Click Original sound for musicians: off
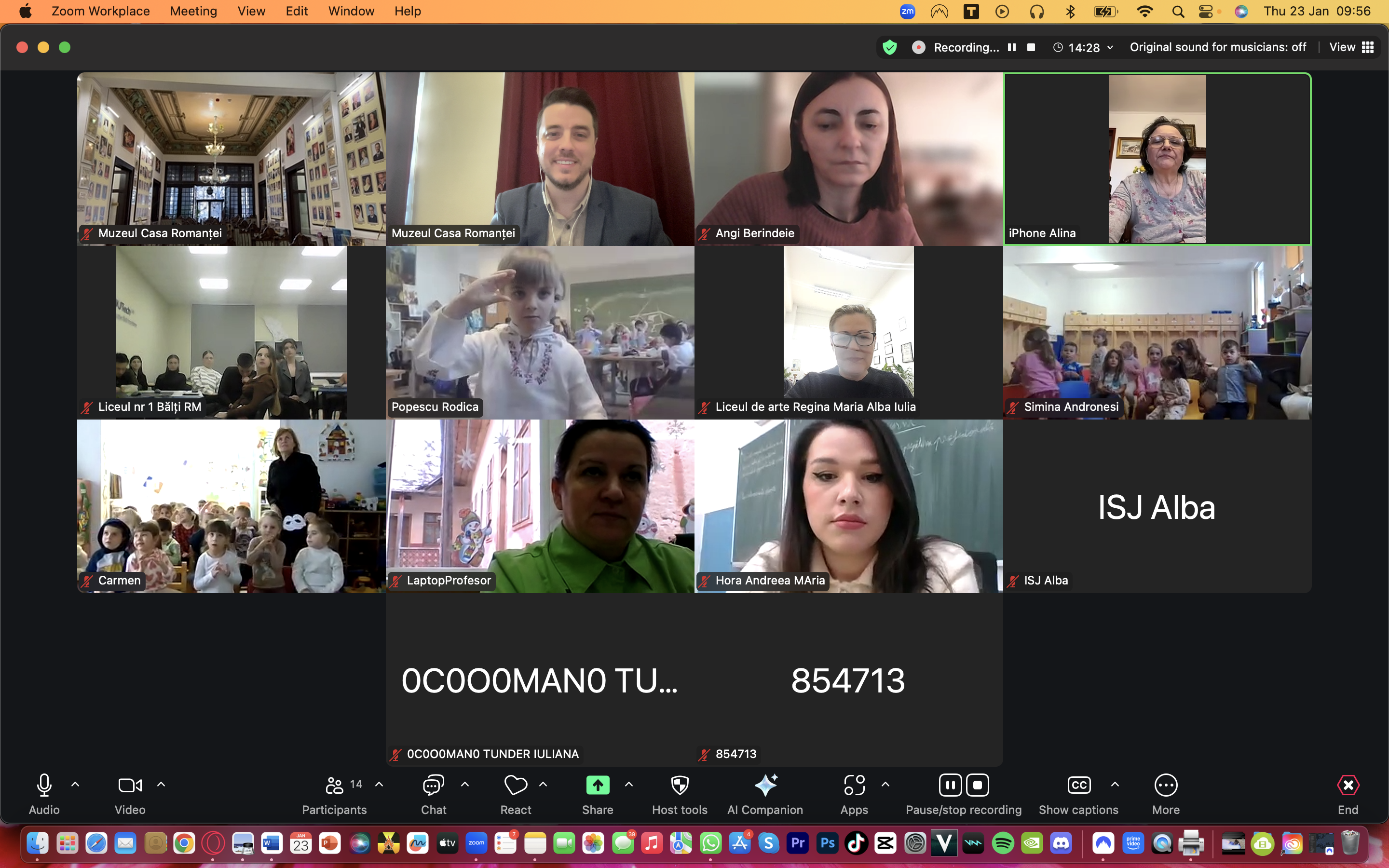Viewport: 1389px width, 868px height. point(1217,48)
